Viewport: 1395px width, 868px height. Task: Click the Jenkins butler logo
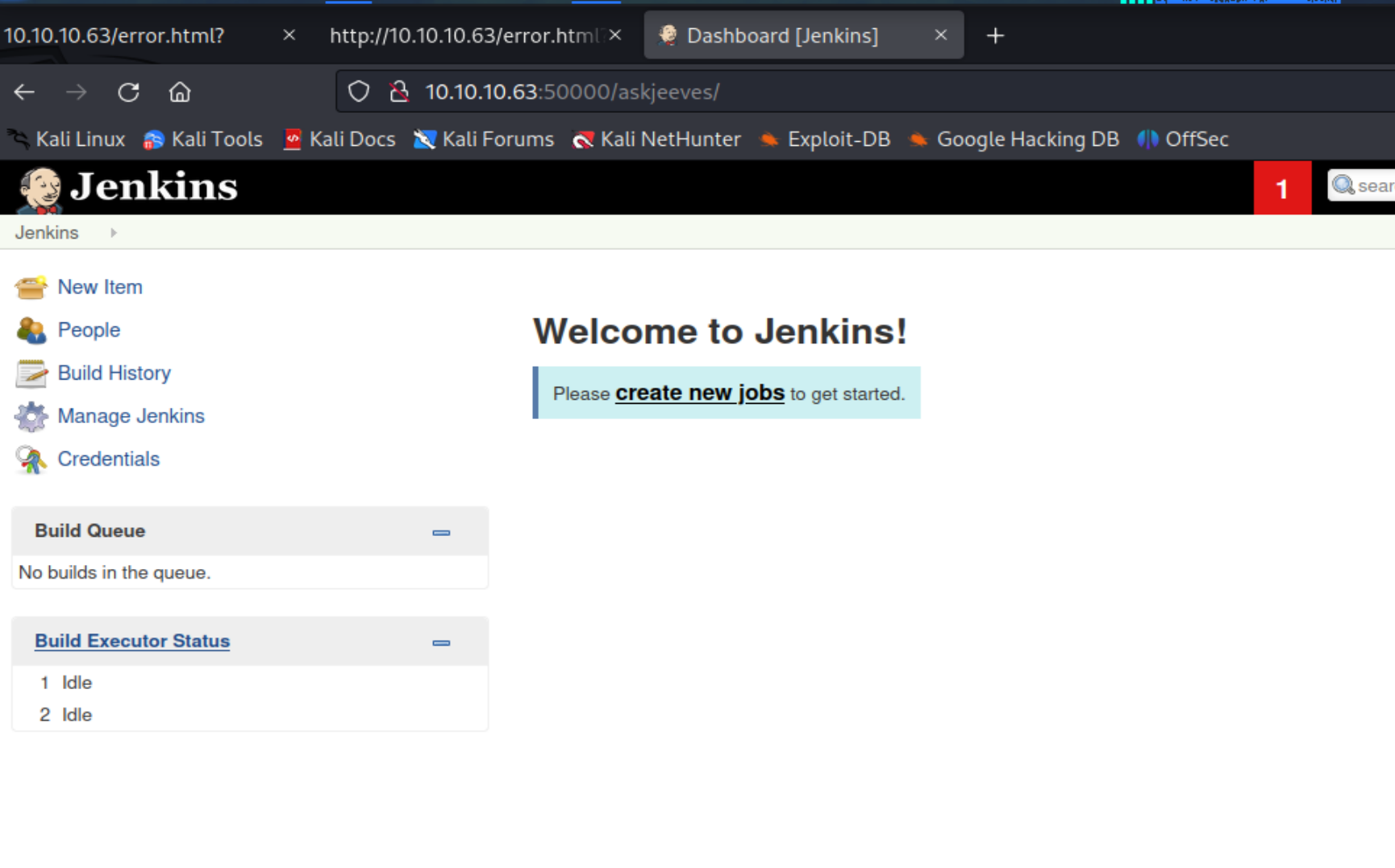40,189
